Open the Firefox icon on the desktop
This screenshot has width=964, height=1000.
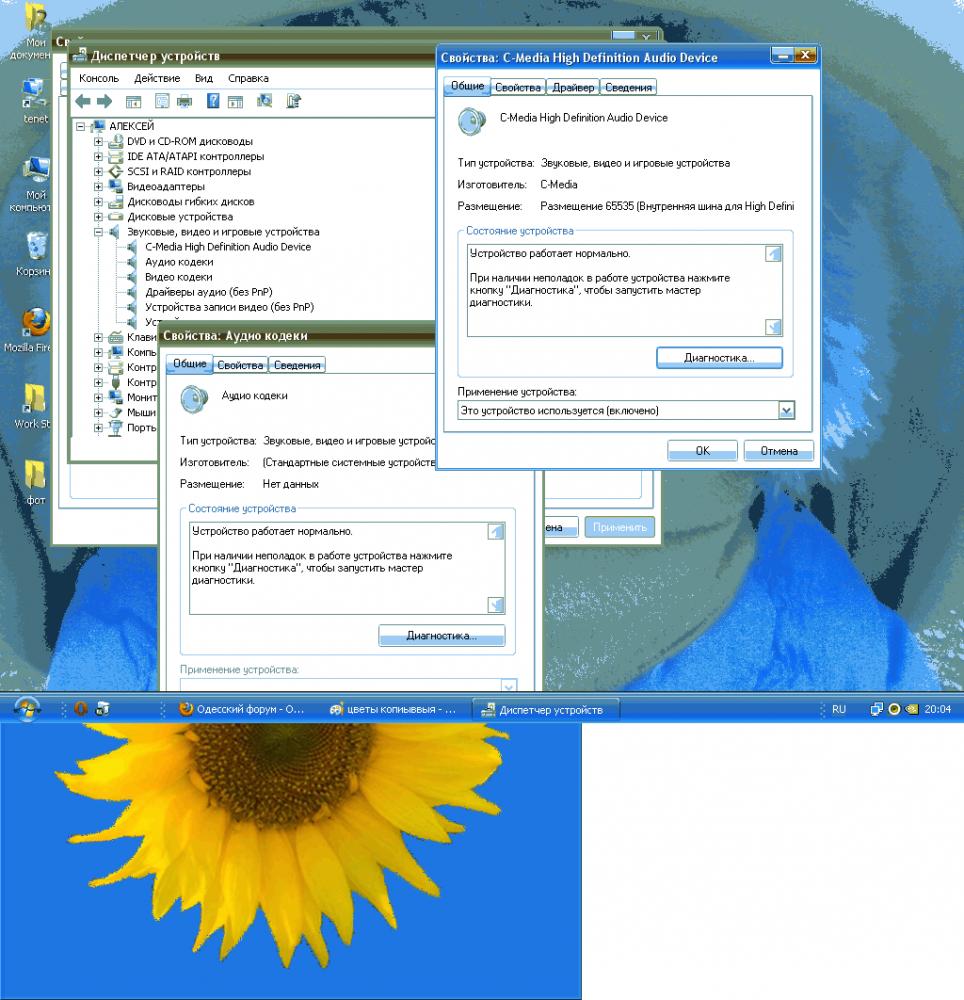[36, 323]
